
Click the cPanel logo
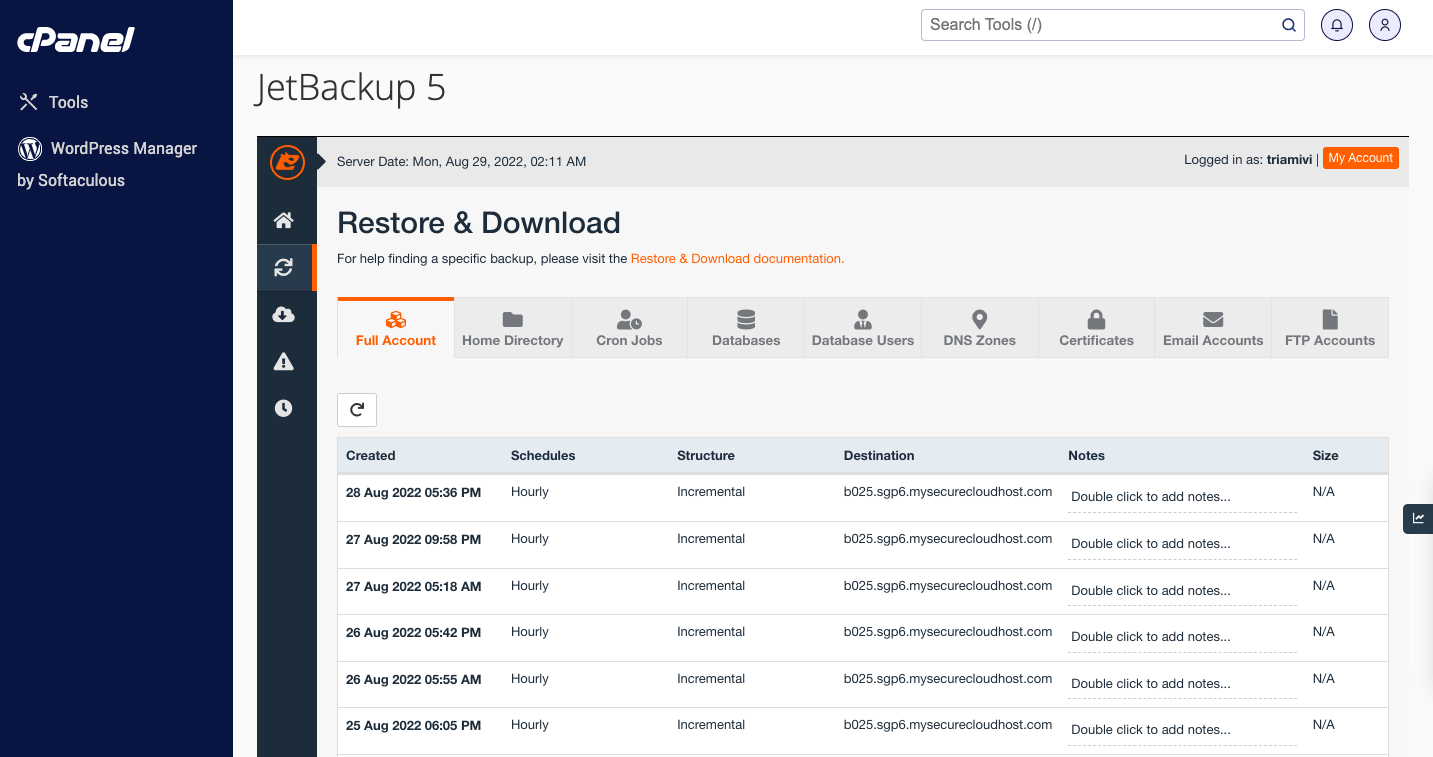click(x=76, y=40)
